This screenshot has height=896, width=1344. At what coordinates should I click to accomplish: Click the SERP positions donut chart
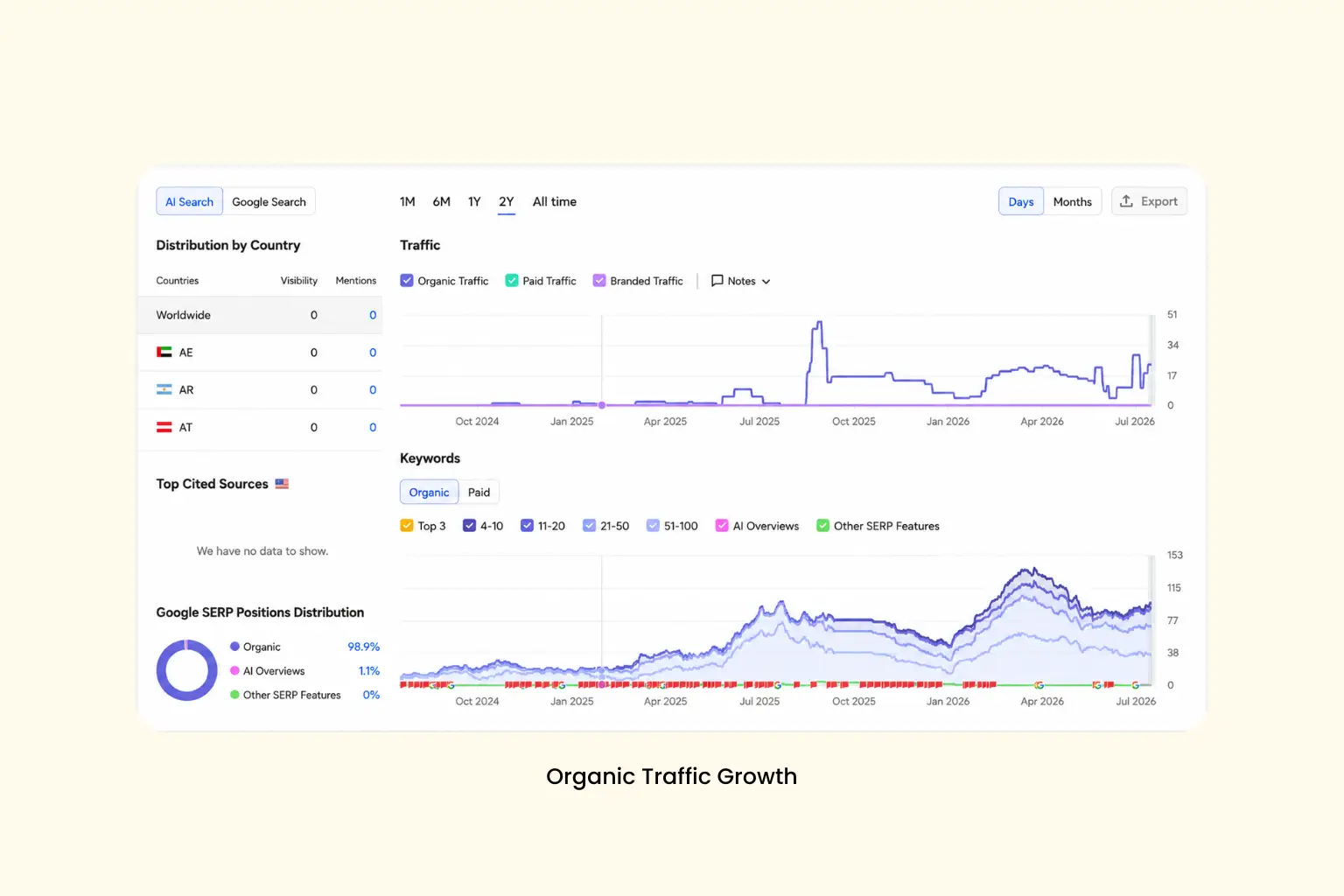point(186,670)
